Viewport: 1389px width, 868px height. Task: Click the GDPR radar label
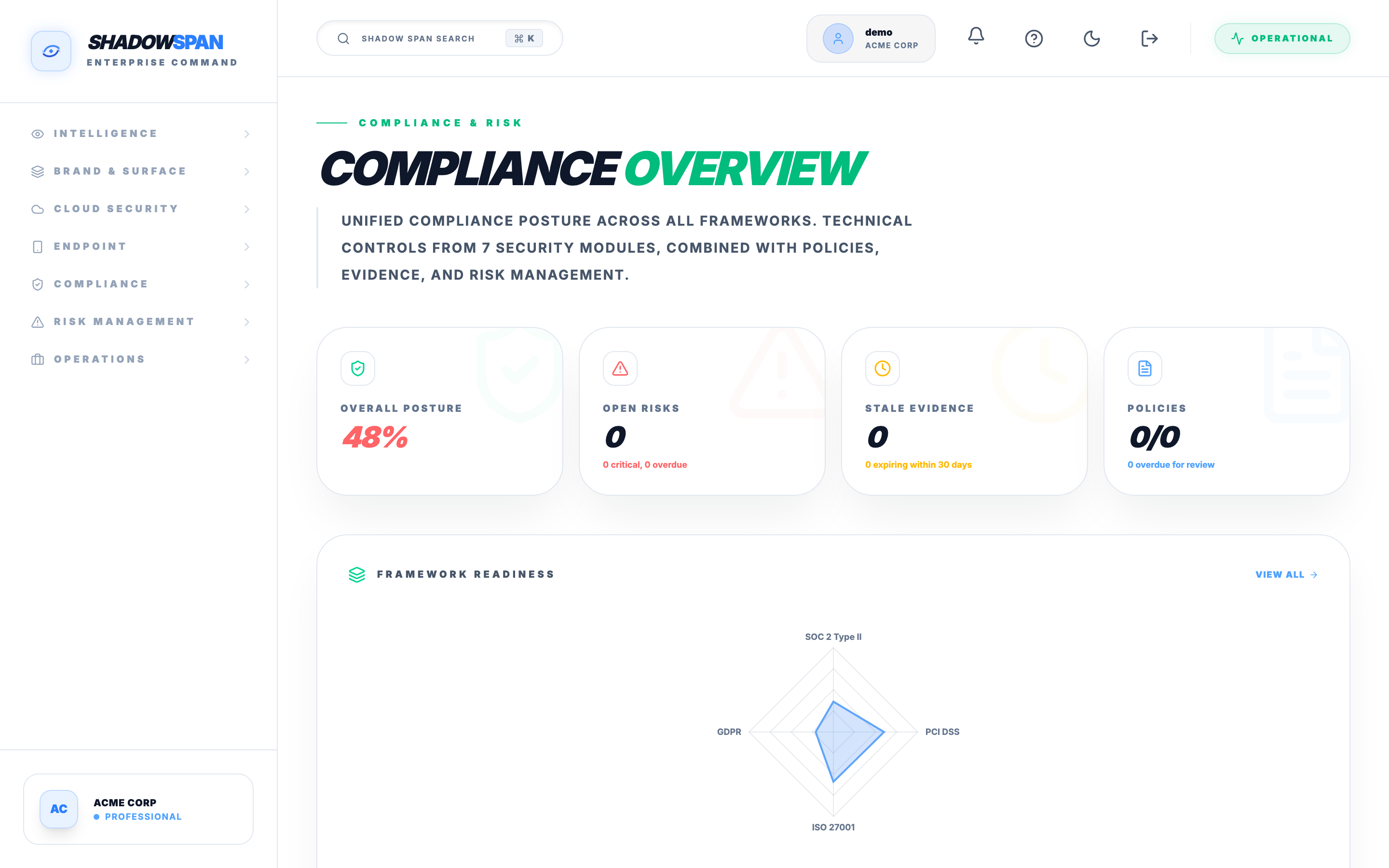[x=729, y=732]
